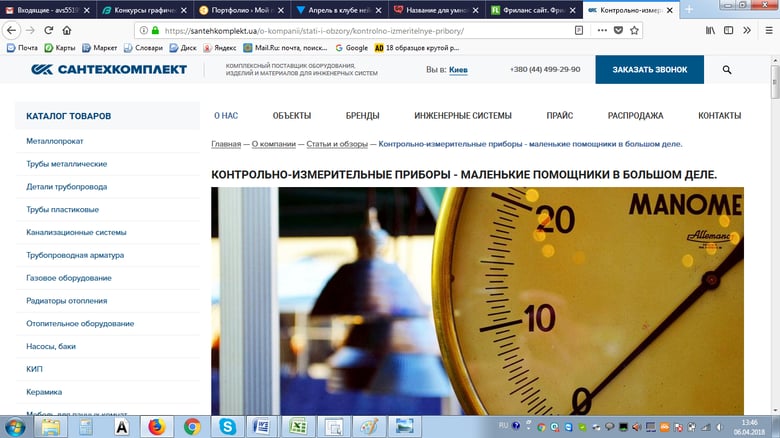Screen dimensions: 780x438
Task: Open the Инженерные системы menu item
Action: (x=463, y=115)
